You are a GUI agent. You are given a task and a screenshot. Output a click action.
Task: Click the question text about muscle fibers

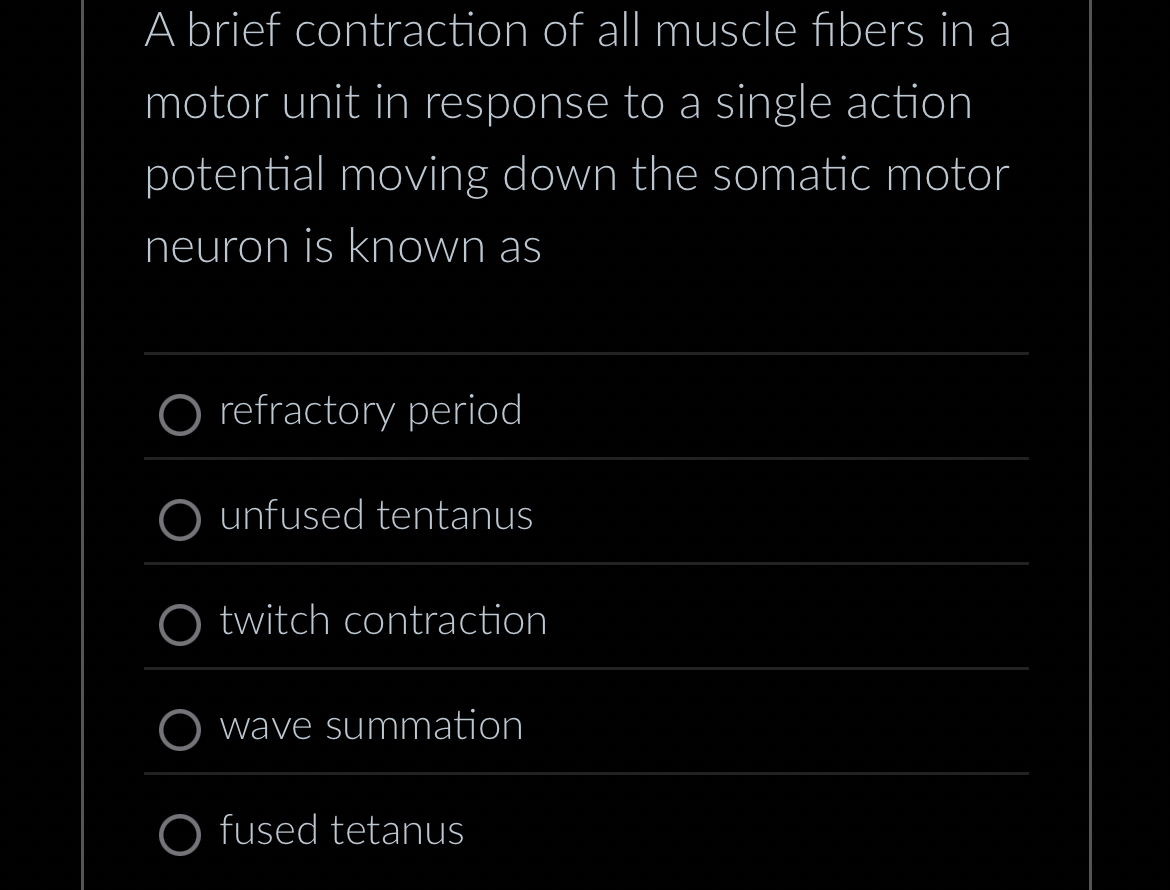tap(578, 138)
